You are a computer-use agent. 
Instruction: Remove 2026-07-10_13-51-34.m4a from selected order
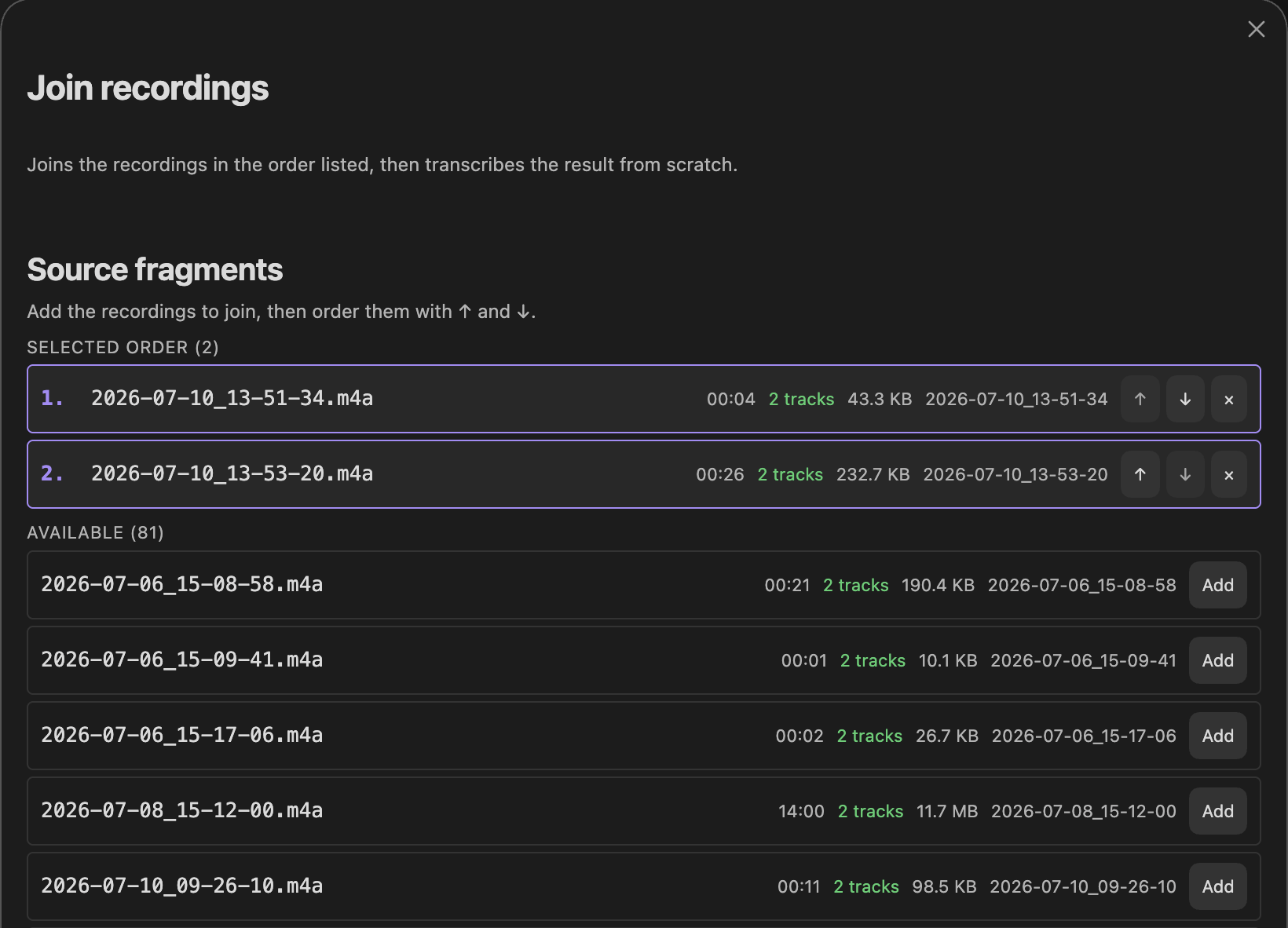1229,399
